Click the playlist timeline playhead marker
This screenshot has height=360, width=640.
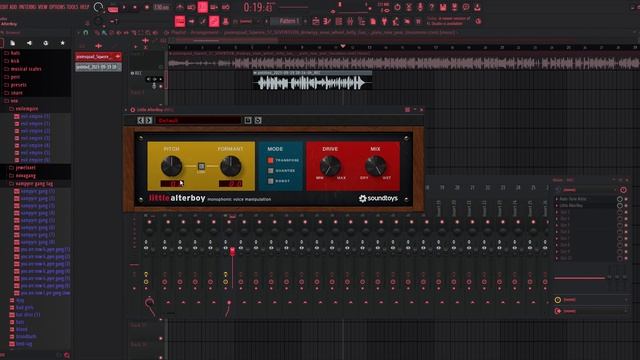click(343, 46)
